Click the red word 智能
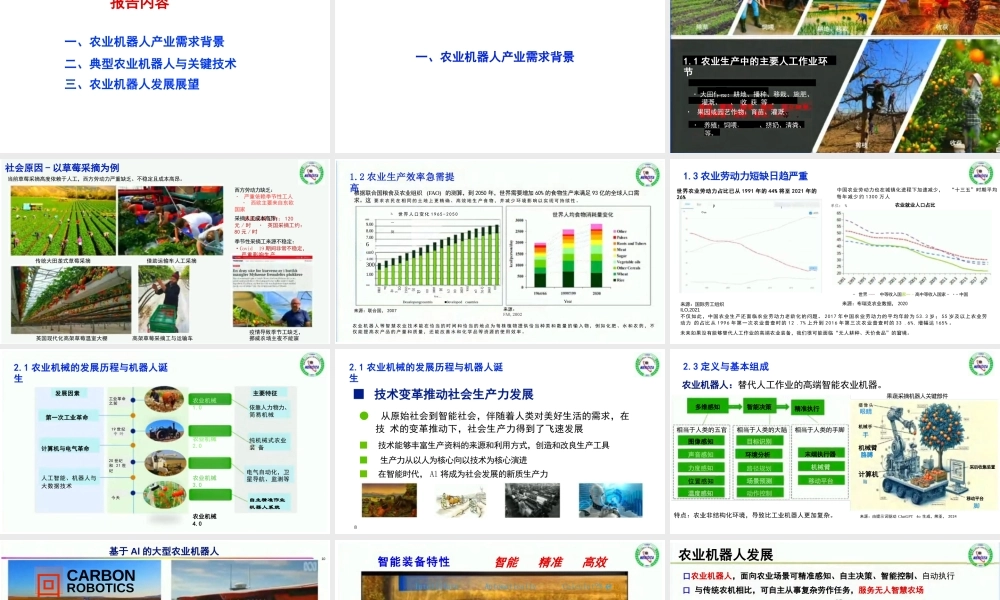This screenshot has width=1000, height=600. (506, 562)
